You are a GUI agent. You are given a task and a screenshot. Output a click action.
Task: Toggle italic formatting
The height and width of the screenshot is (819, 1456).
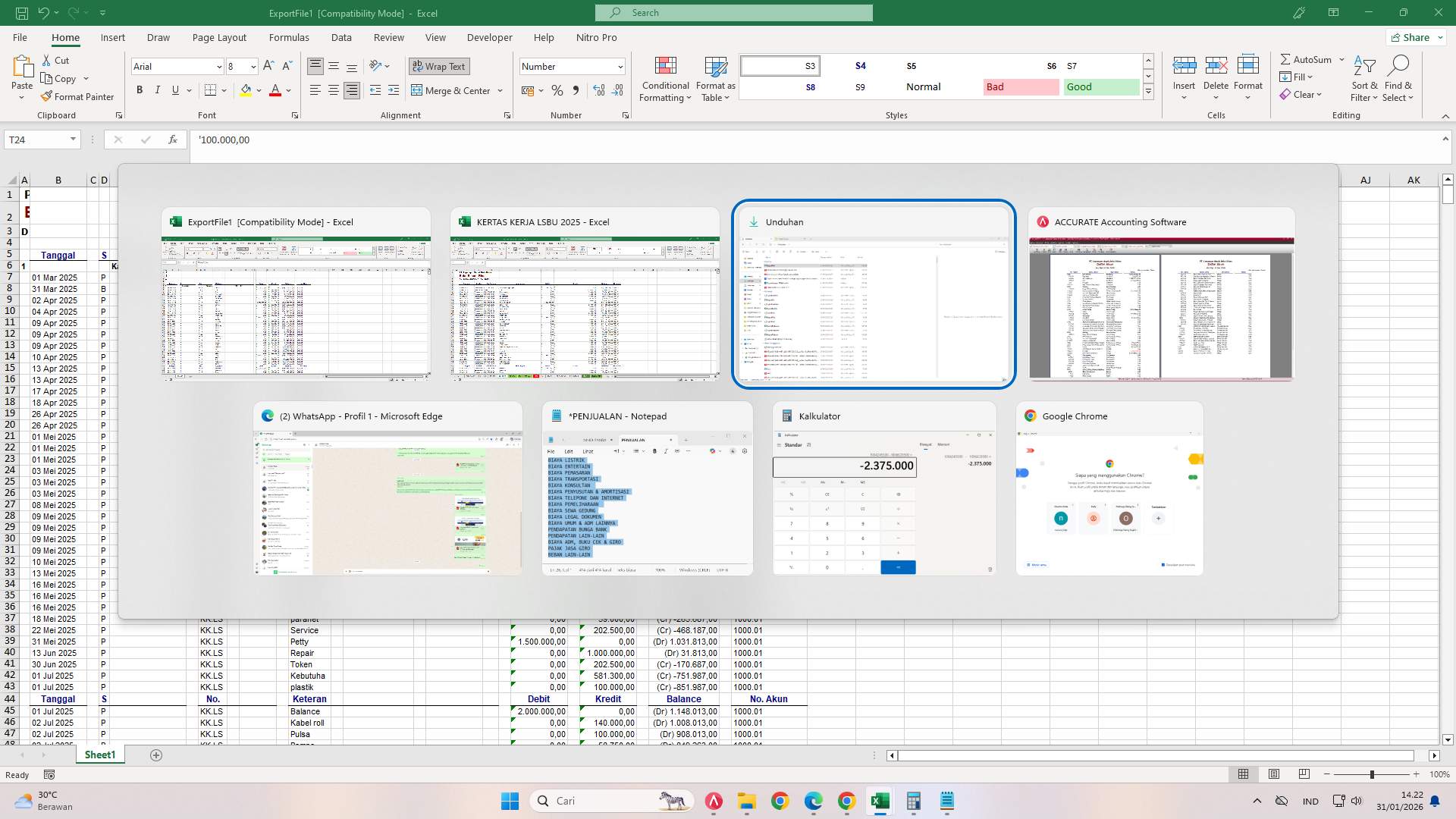[x=158, y=89]
